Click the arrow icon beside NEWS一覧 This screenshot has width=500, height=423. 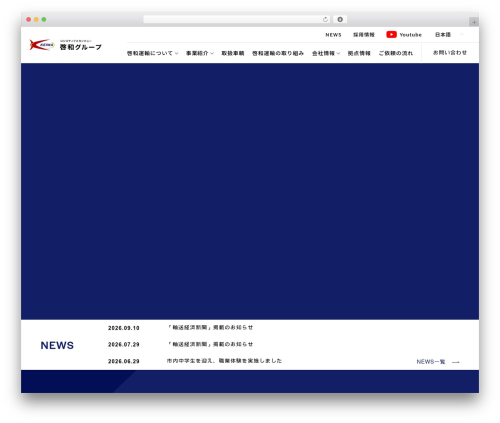(x=456, y=362)
